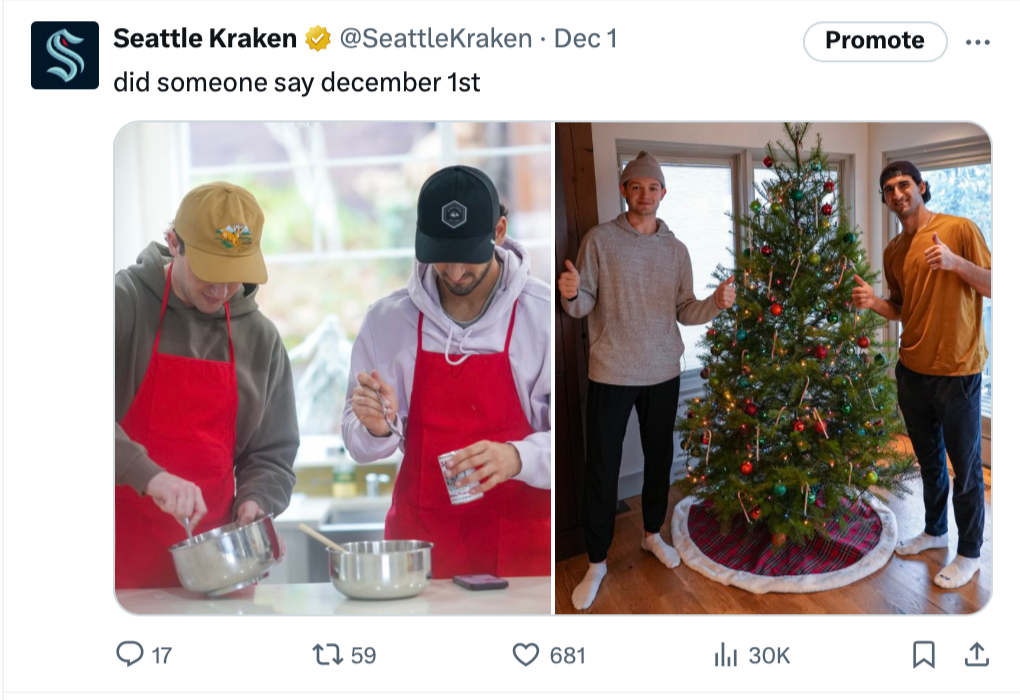1020x700 pixels.
Task: Click the reply count 17
Action: [162, 655]
